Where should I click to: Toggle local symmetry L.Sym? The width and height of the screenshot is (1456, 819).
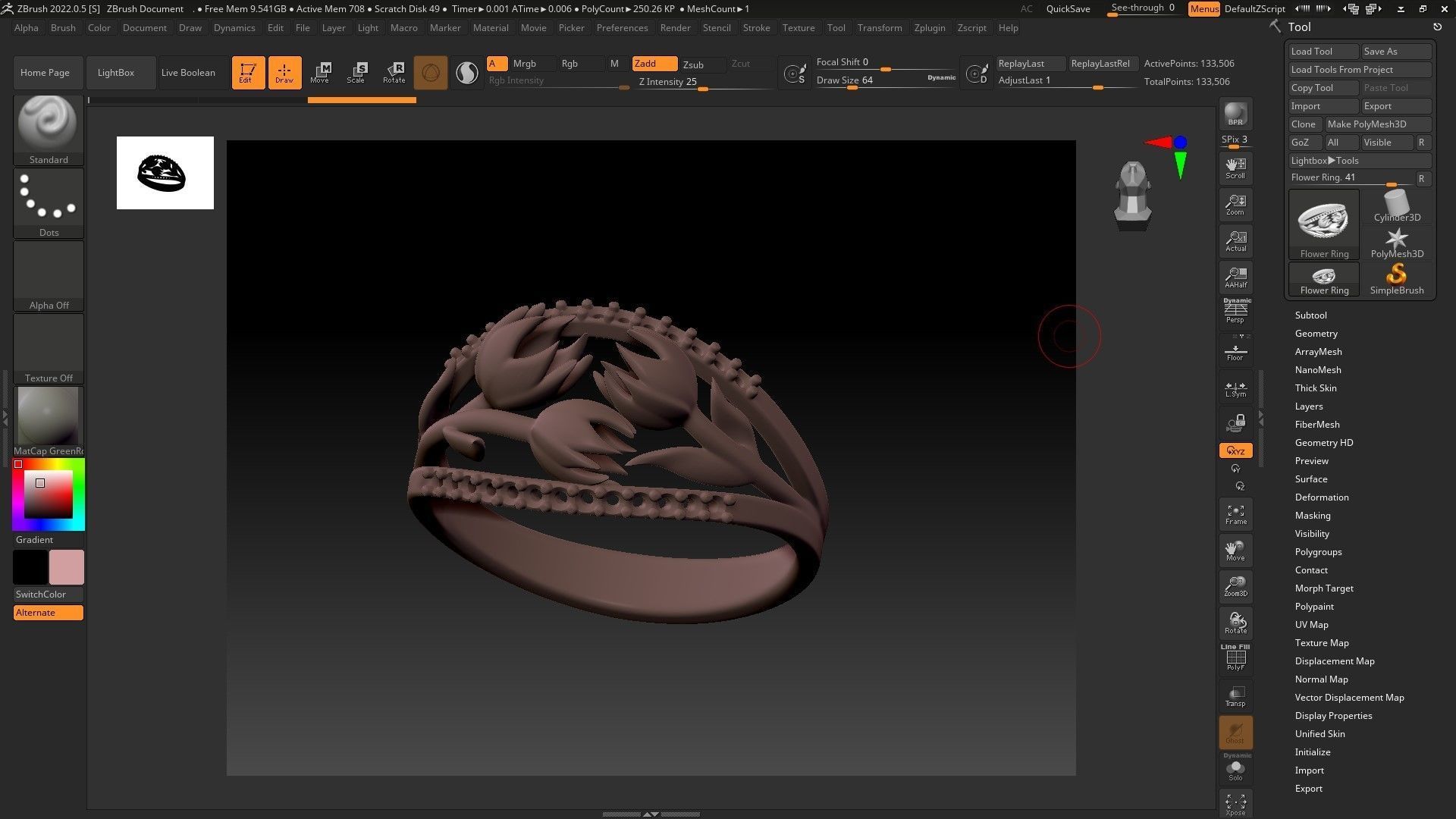[1235, 388]
